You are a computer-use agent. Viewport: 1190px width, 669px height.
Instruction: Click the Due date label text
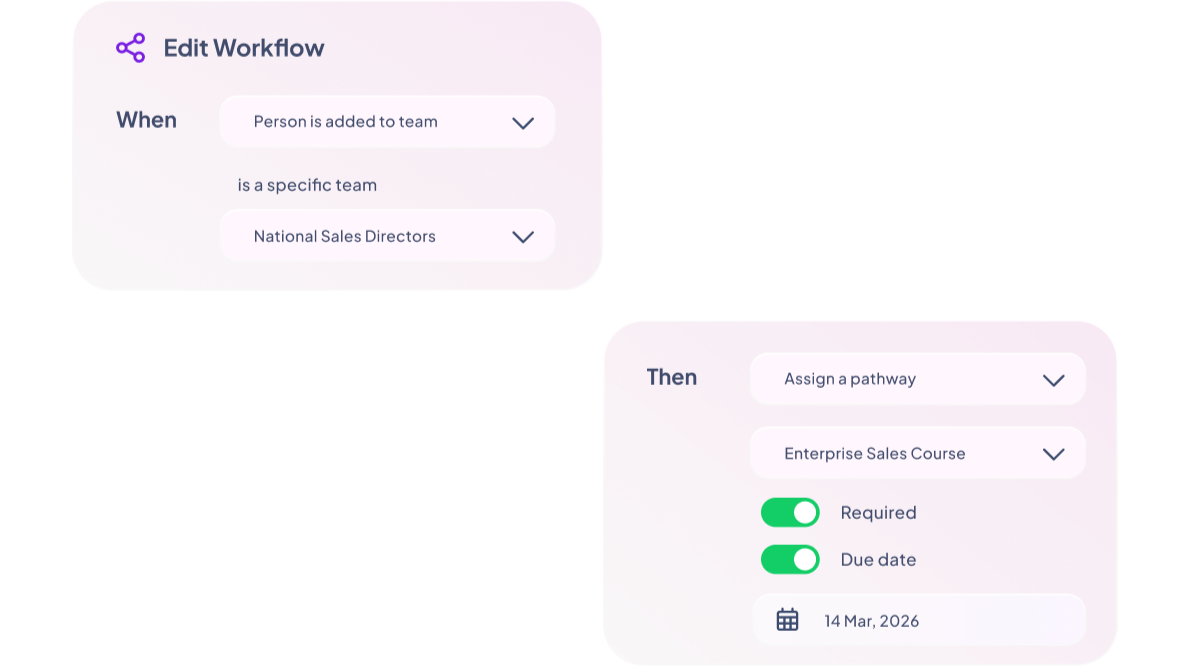coord(878,560)
